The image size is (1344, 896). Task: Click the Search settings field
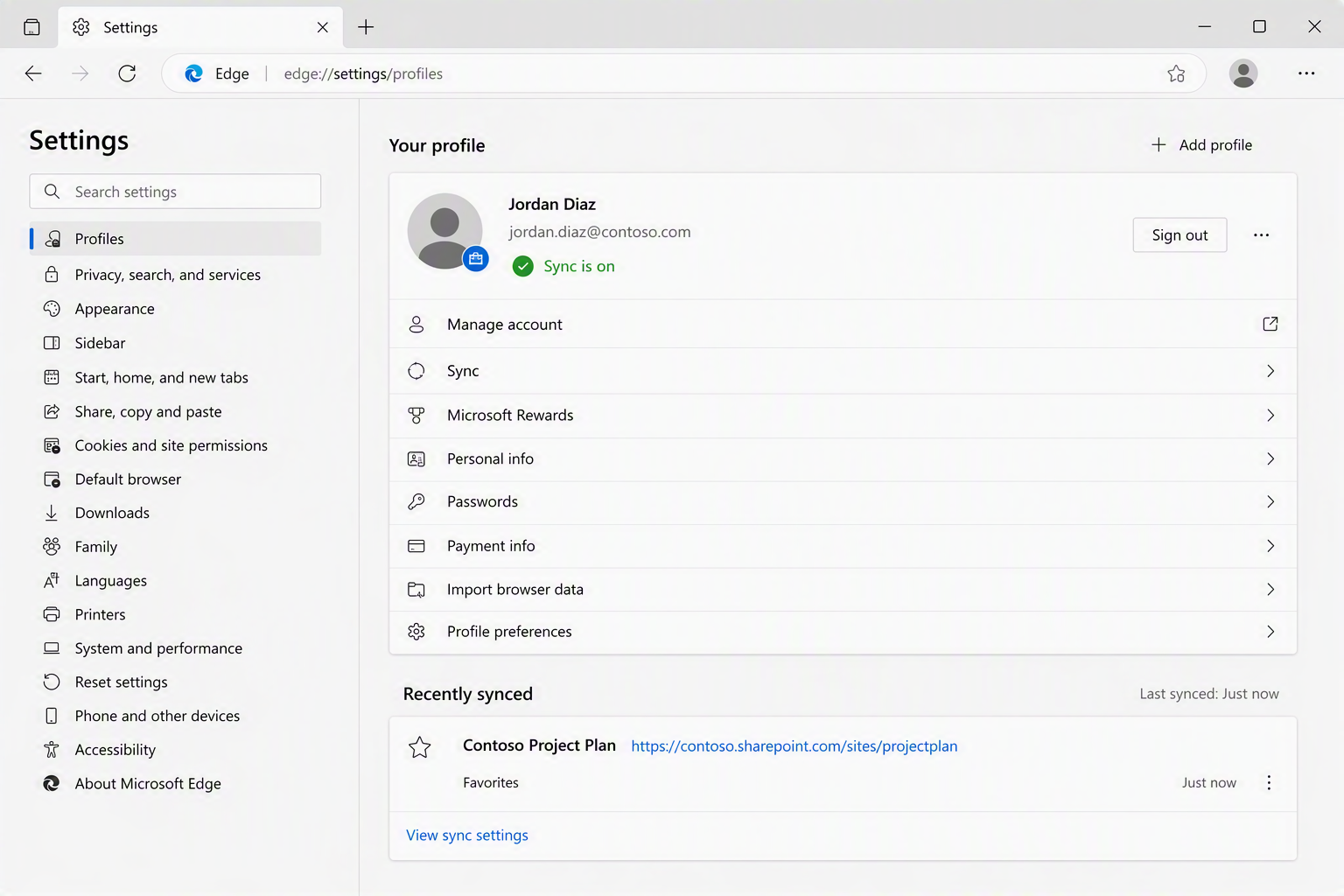[175, 192]
